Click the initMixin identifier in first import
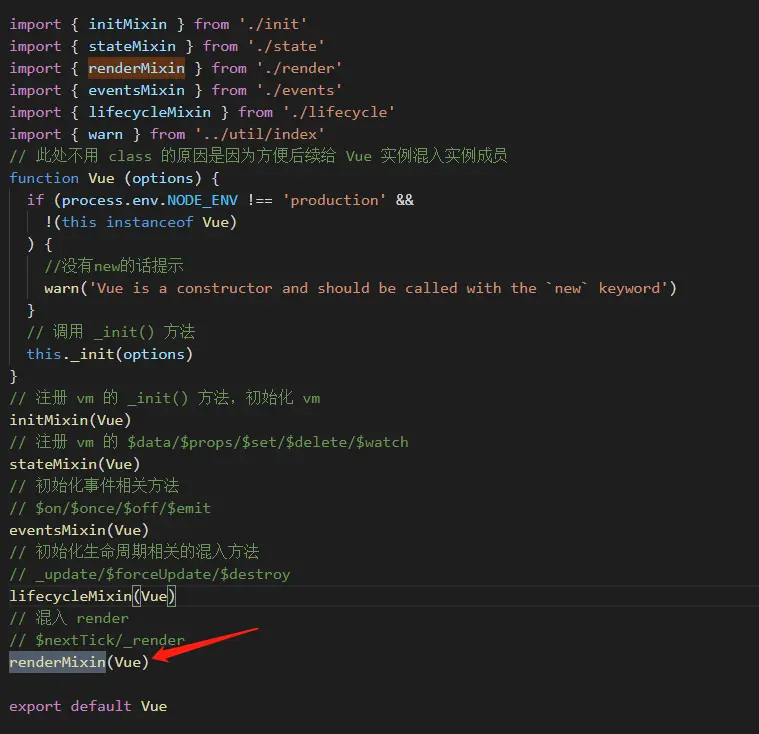The height and width of the screenshot is (734, 759). [x=128, y=24]
